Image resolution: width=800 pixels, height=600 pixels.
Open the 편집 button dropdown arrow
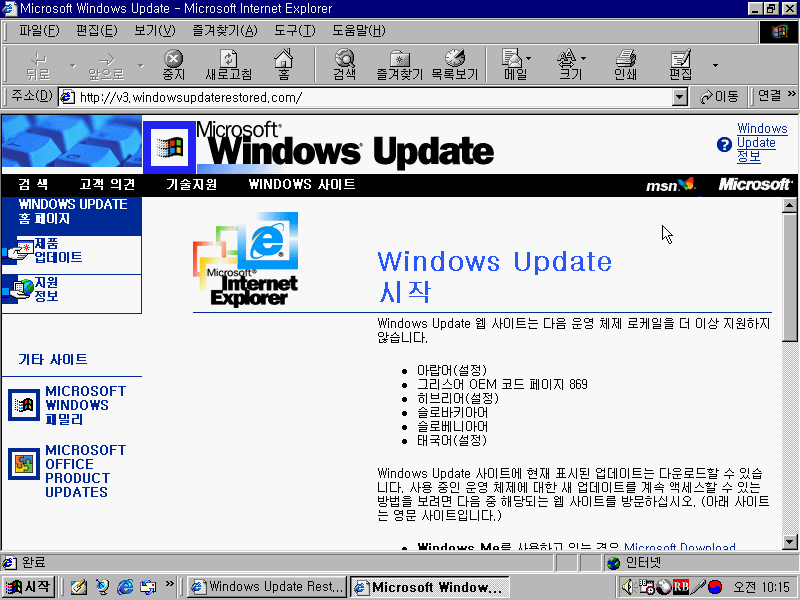(715, 65)
